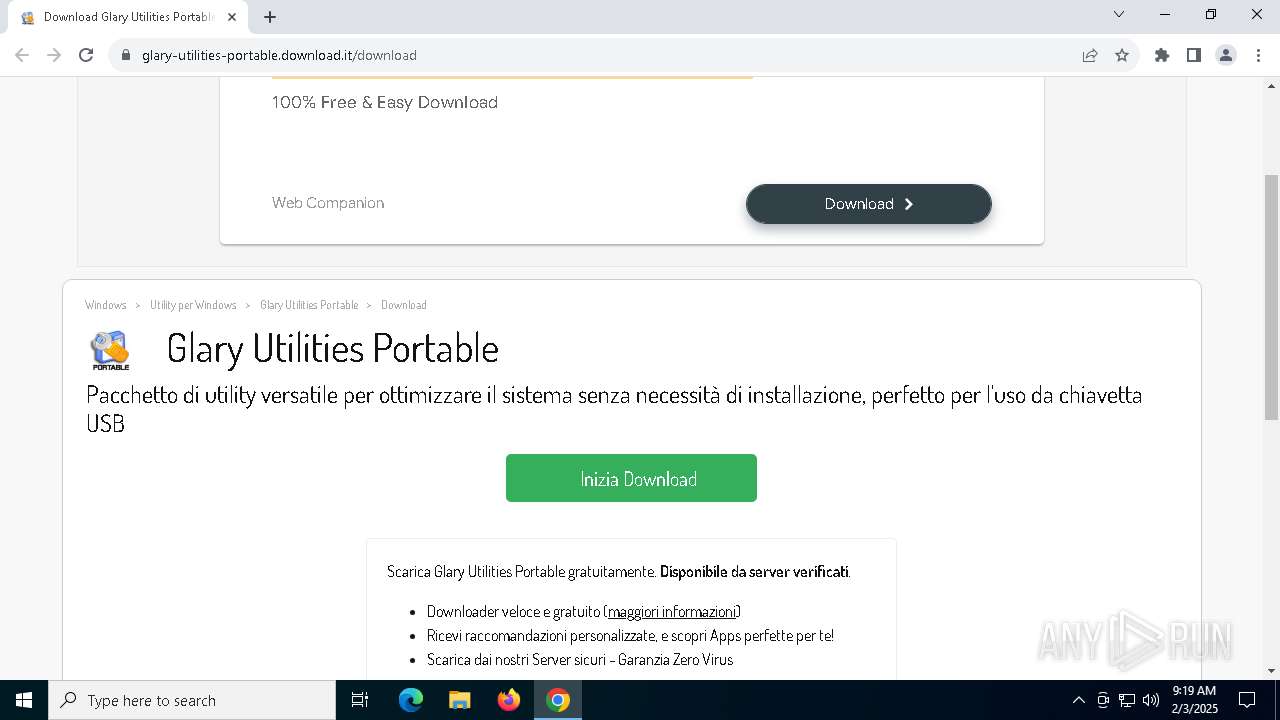Click the Chrome taskbar icon
This screenshot has height=720, width=1280.
click(x=558, y=700)
